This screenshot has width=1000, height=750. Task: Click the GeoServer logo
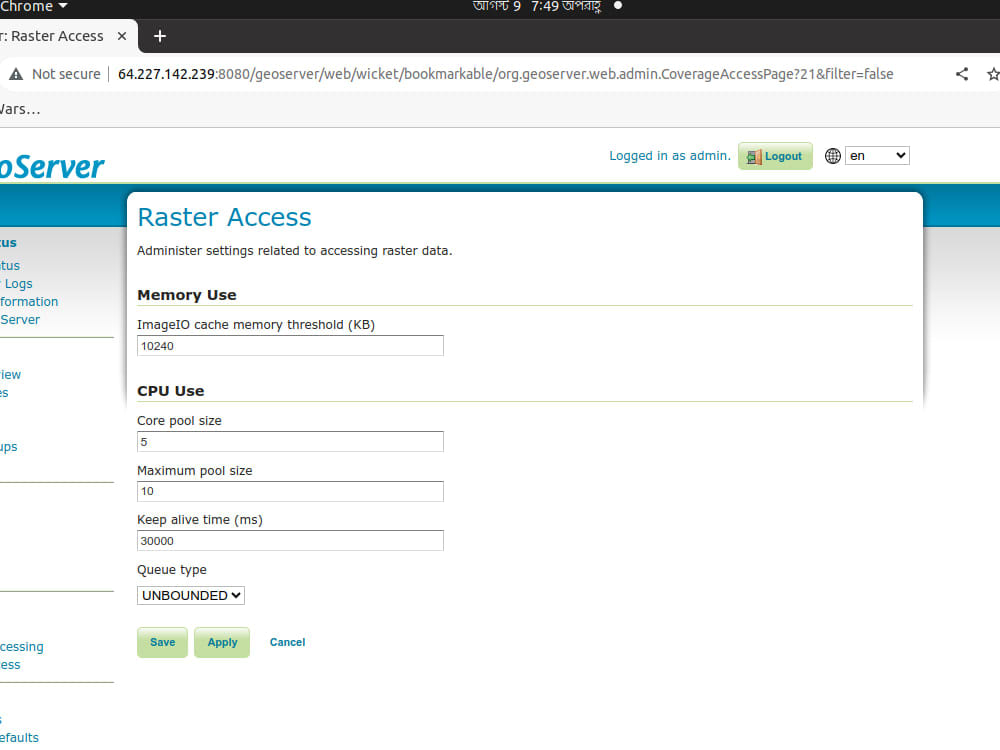click(52, 167)
